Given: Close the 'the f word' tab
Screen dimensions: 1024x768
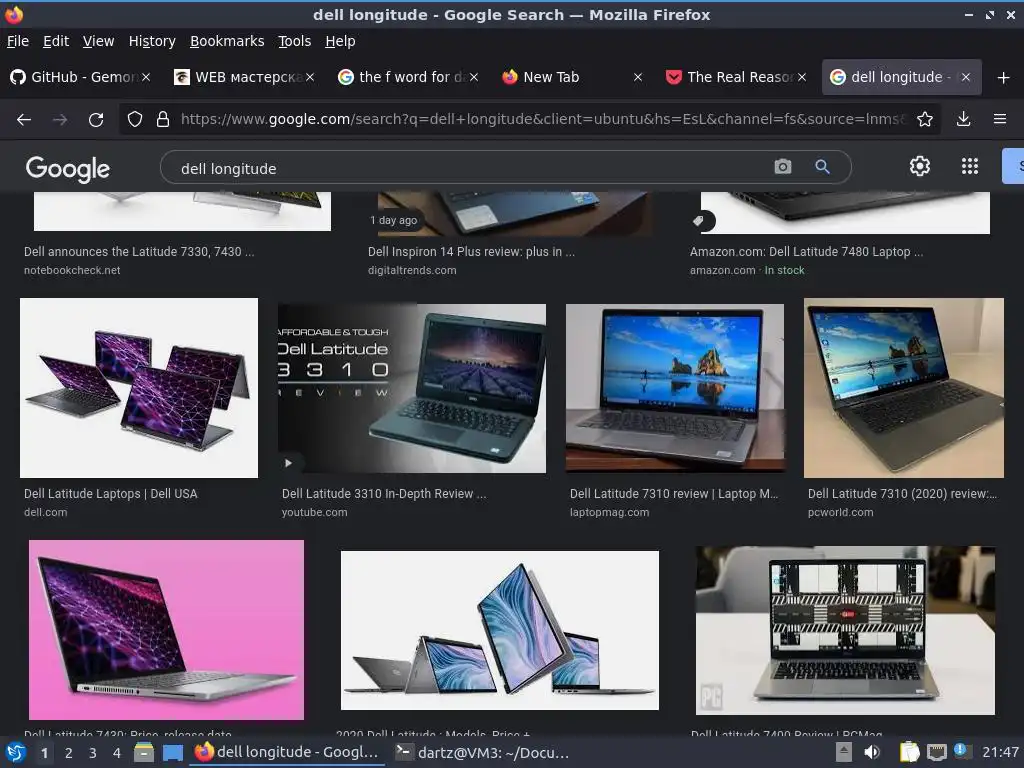Looking at the screenshot, I should tap(474, 77).
